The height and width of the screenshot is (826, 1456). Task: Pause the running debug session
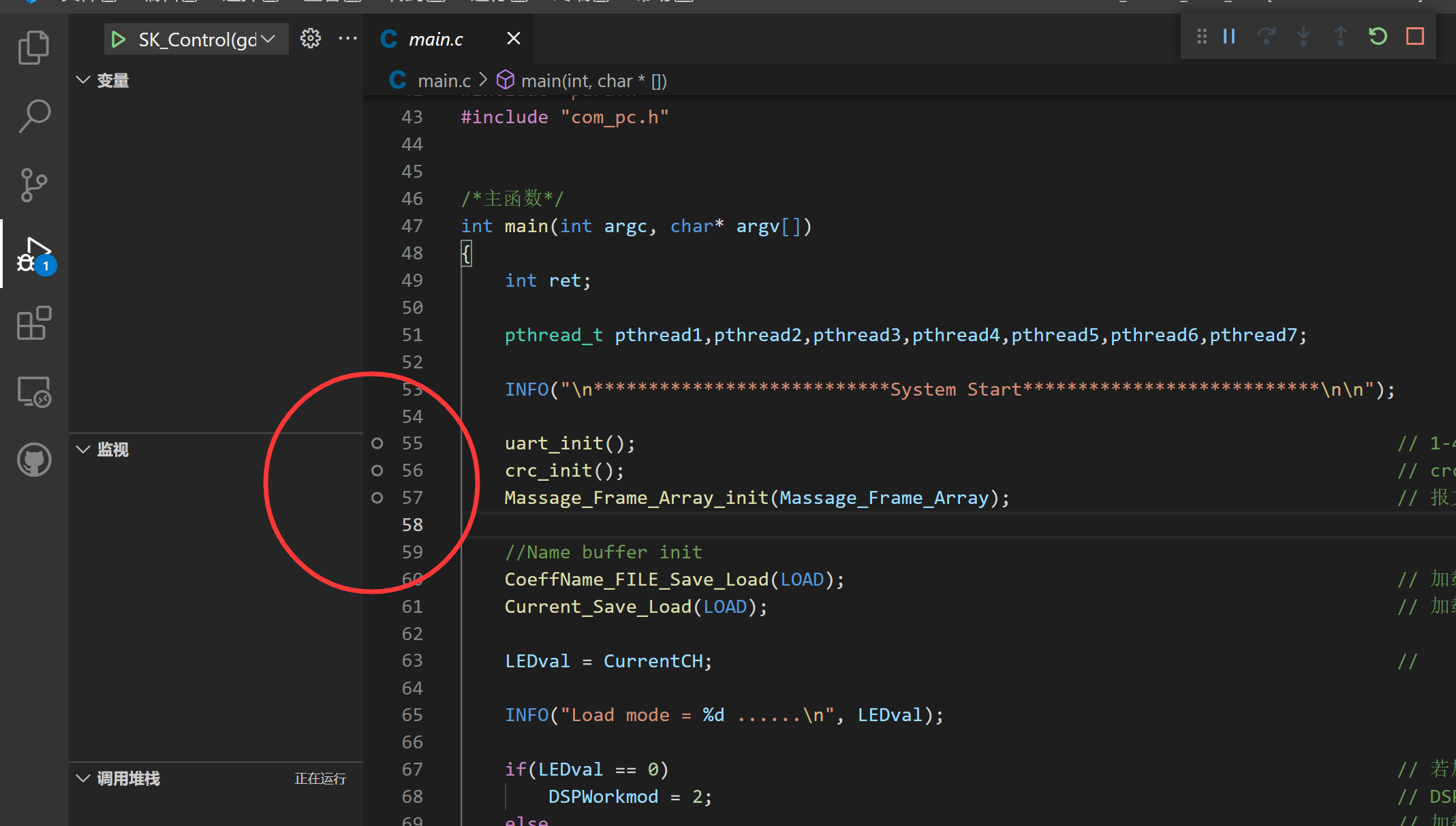1229,36
